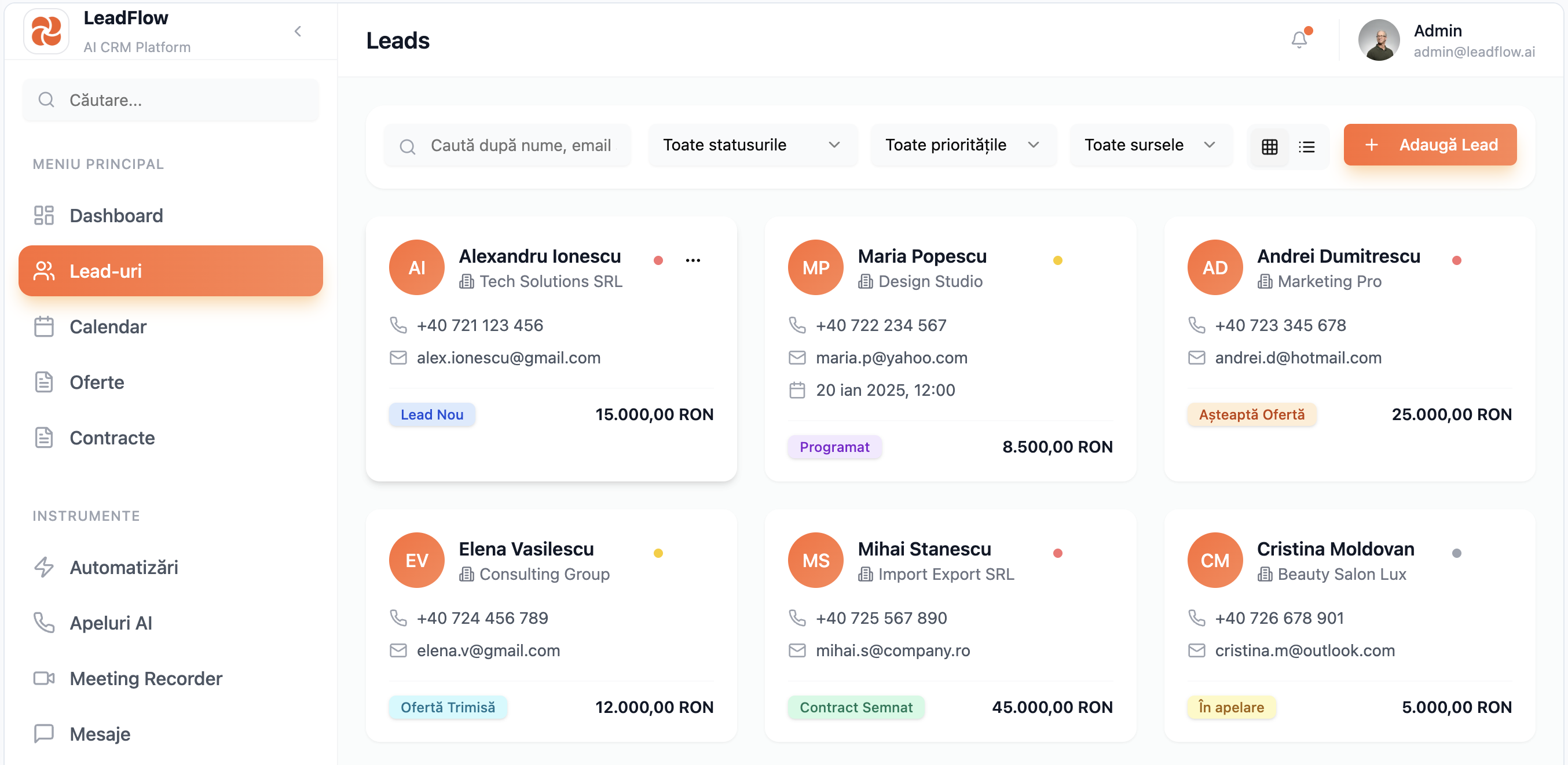Viewport: 1568px width, 765px height.
Task: Click the Meeting Recorder camera icon
Action: point(43,678)
